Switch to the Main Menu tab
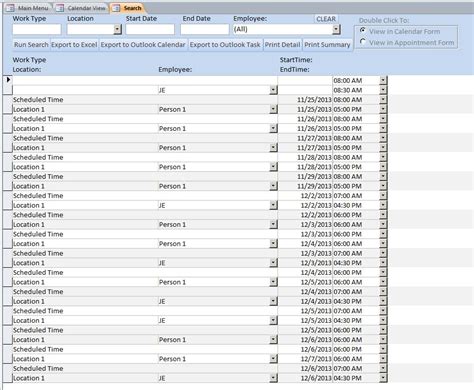 pyautogui.click(x=28, y=8)
